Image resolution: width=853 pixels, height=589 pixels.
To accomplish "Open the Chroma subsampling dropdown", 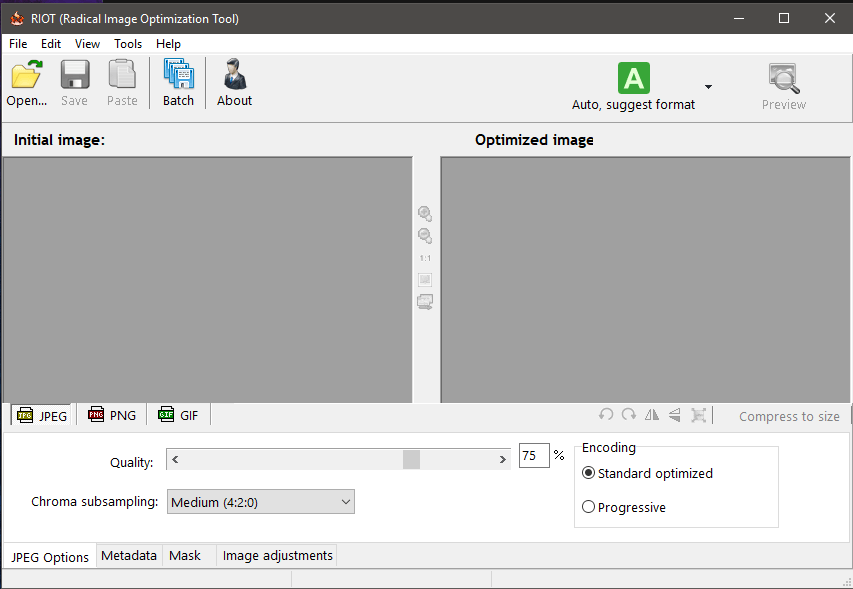I will tap(344, 501).
